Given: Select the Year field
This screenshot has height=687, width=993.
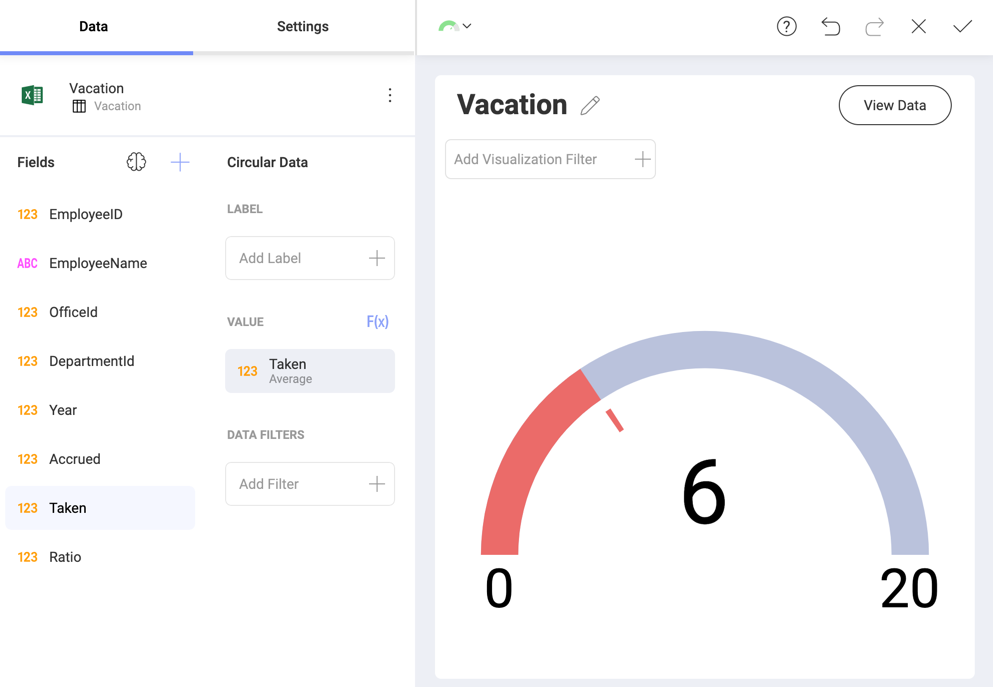Looking at the screenshot, I should point(100,410).
